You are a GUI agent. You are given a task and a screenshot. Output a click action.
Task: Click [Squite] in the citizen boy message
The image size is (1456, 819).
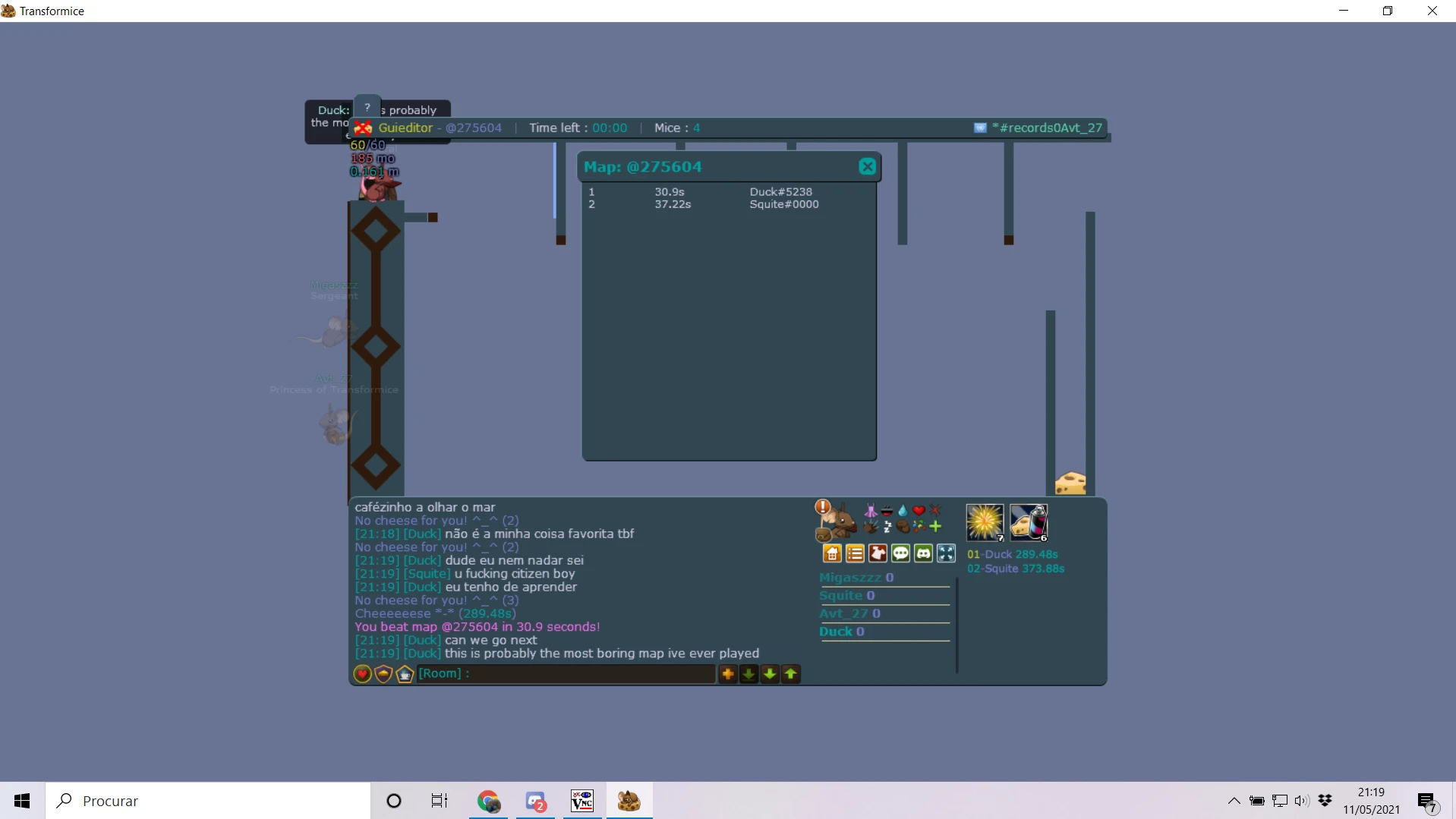click(427, 574)
